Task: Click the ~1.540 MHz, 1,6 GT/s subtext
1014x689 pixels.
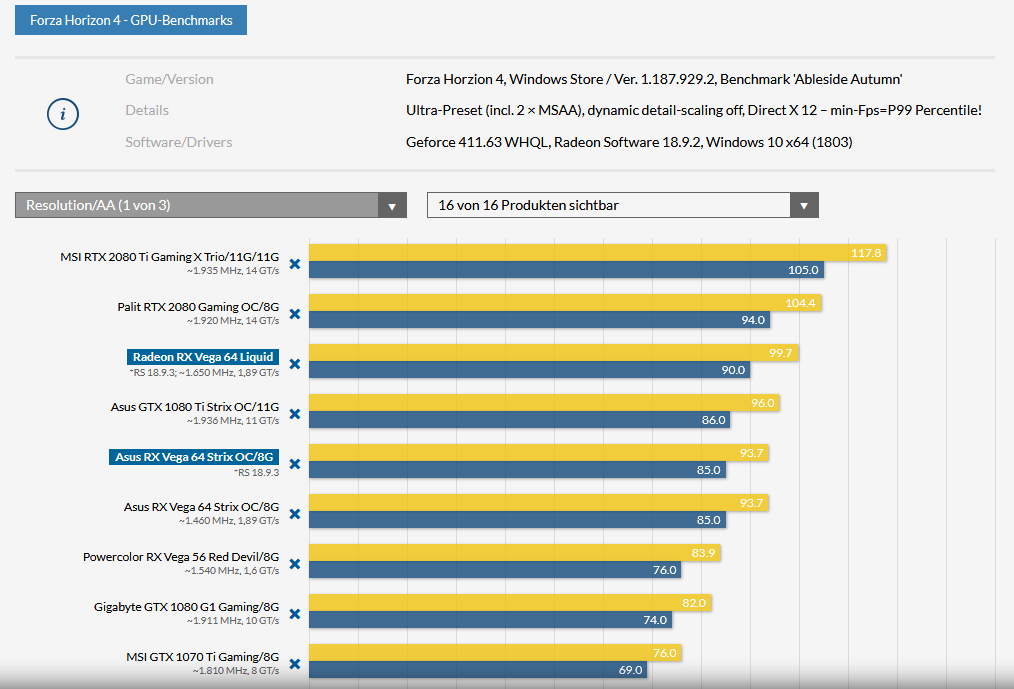Action: point(232,571)
